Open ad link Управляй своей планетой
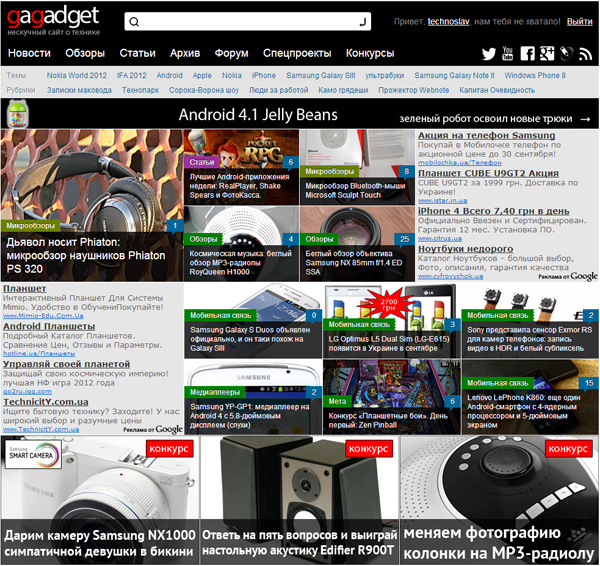The width and height of the screenshot is (600, 566). pos(67,364)
